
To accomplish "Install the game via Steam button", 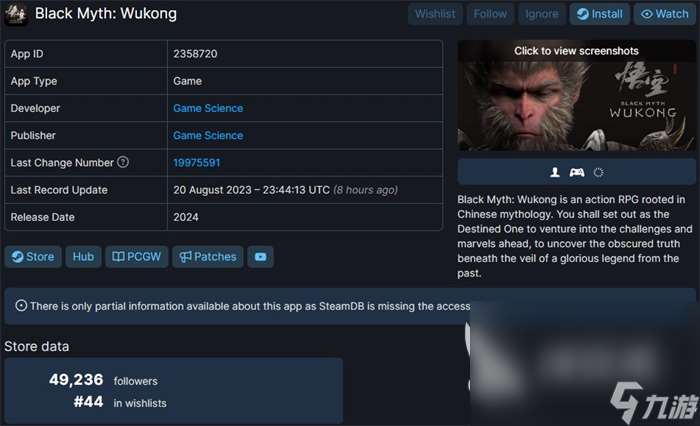I will 600,14.
